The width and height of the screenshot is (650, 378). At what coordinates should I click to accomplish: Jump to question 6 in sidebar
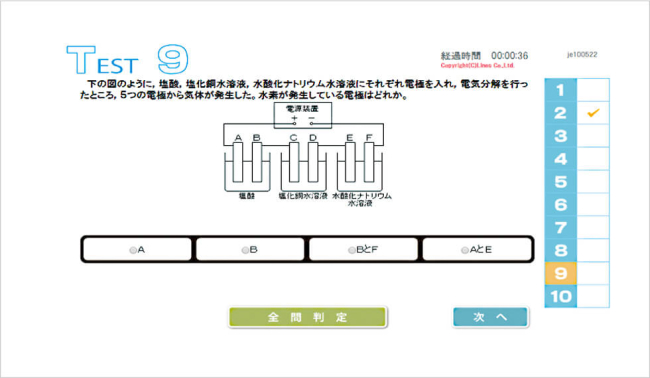pos(560,204)
